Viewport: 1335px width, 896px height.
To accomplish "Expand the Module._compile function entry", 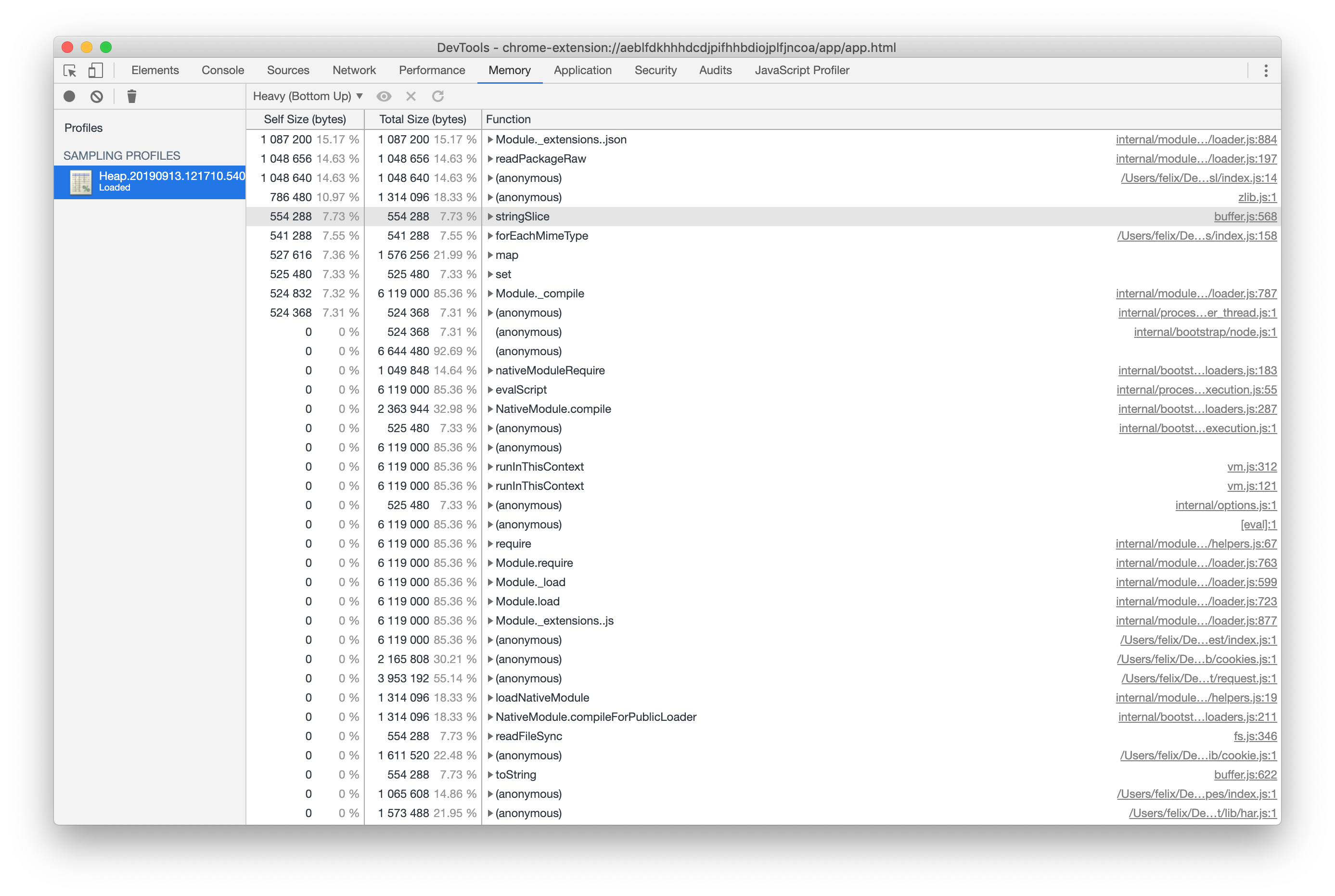I will click(488, 293).
